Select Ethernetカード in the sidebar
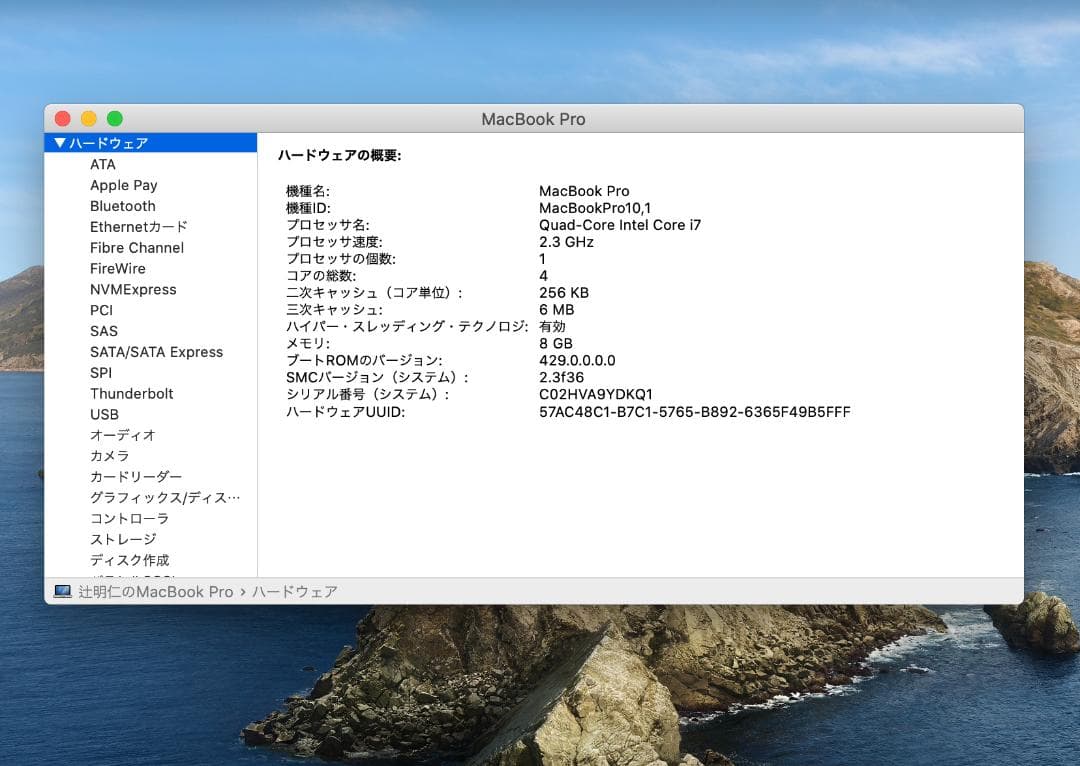Screen dimensions: 1080x766 coord(138,227)
